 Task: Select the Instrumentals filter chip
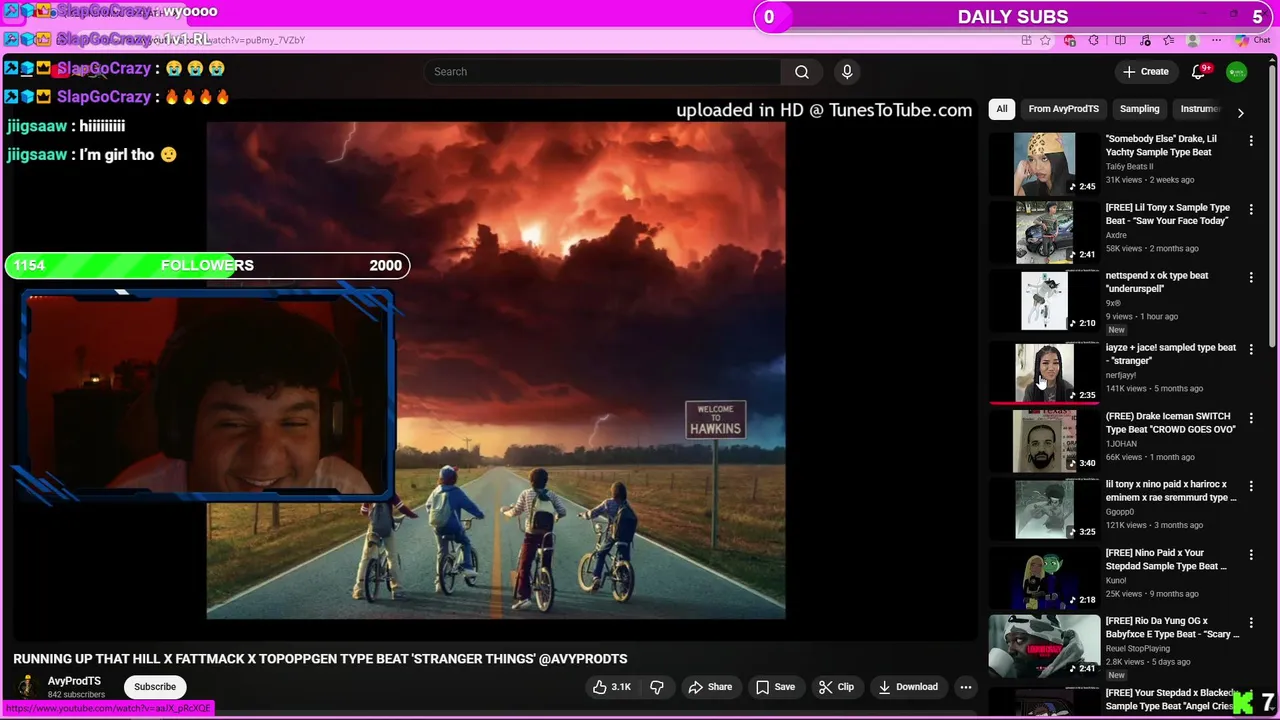[1200, 109]
